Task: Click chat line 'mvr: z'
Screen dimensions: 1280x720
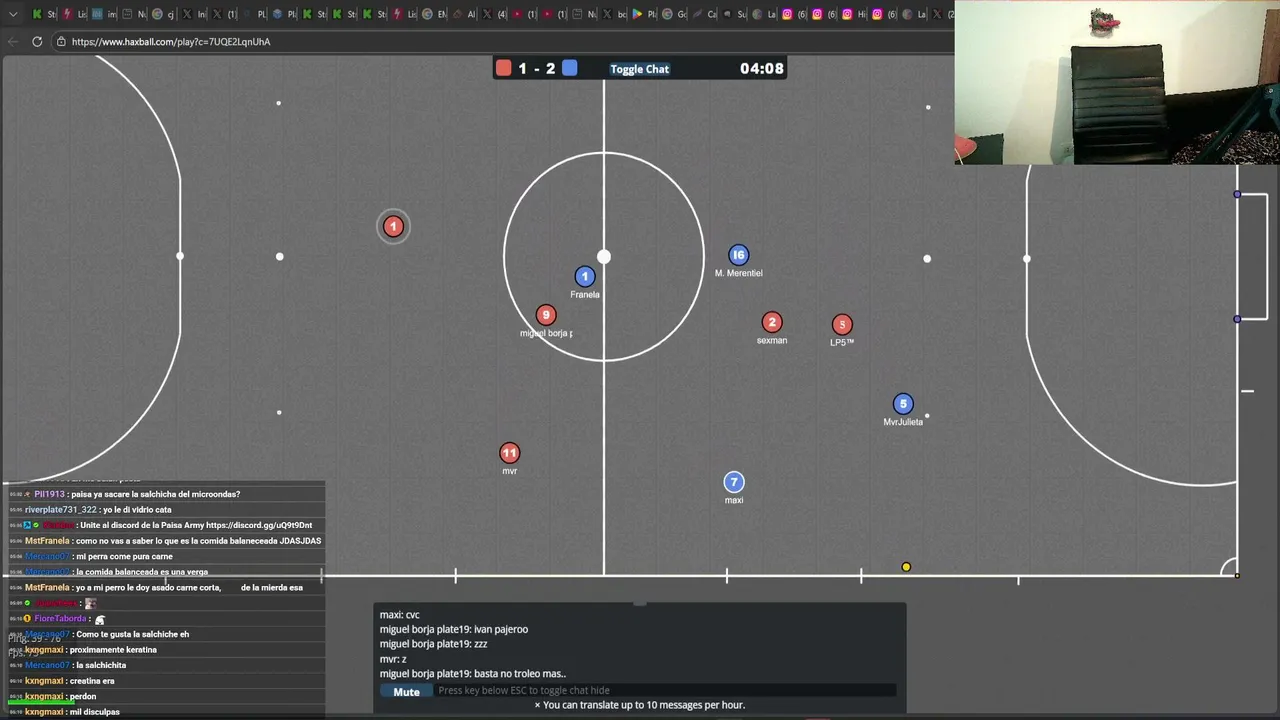Action: (x=393, y=659)
